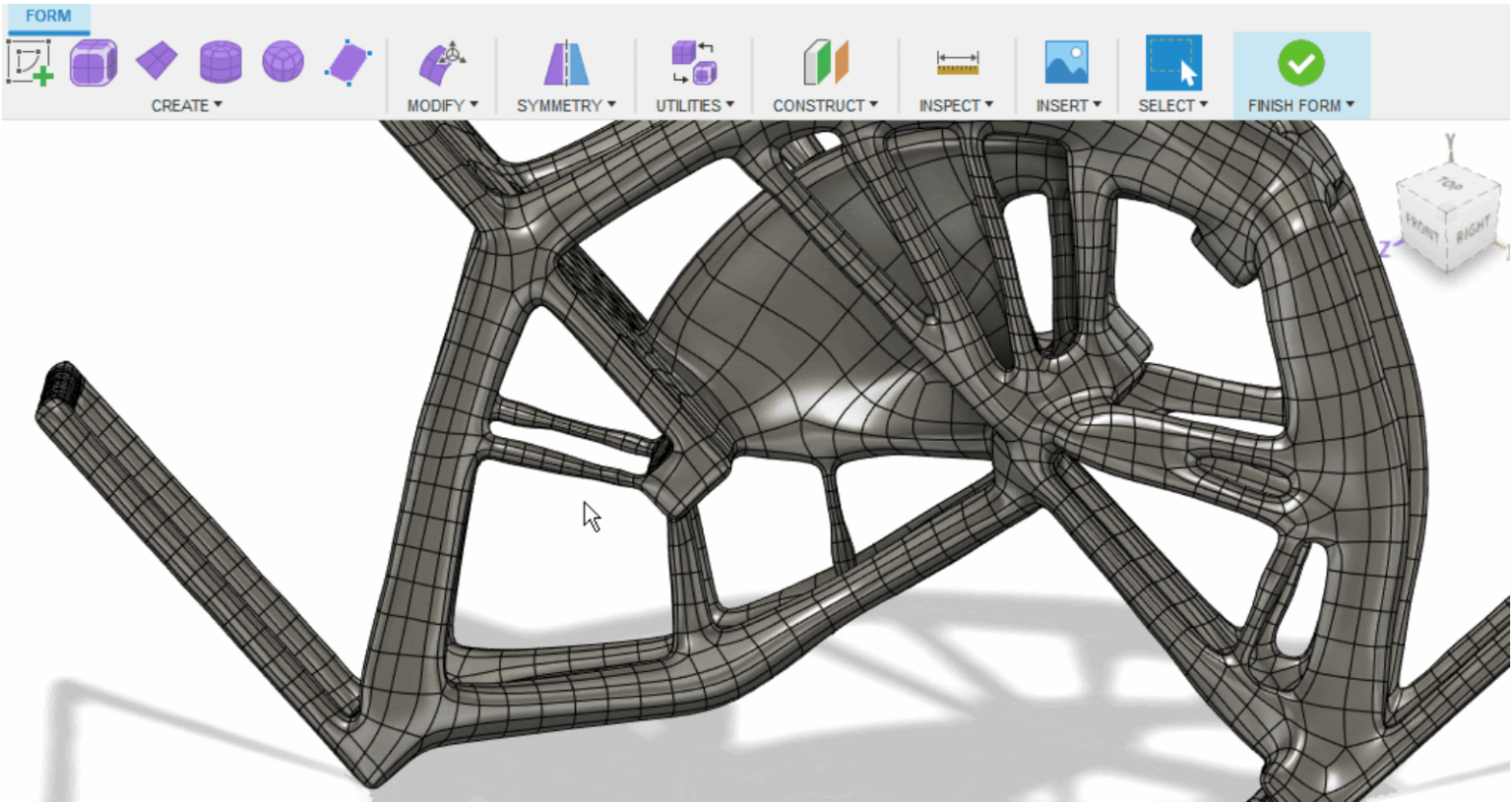Image resolution: width=1512 pixels, height=802 pixels.
Task: Switch to the FORM tab
Action: 46,15
